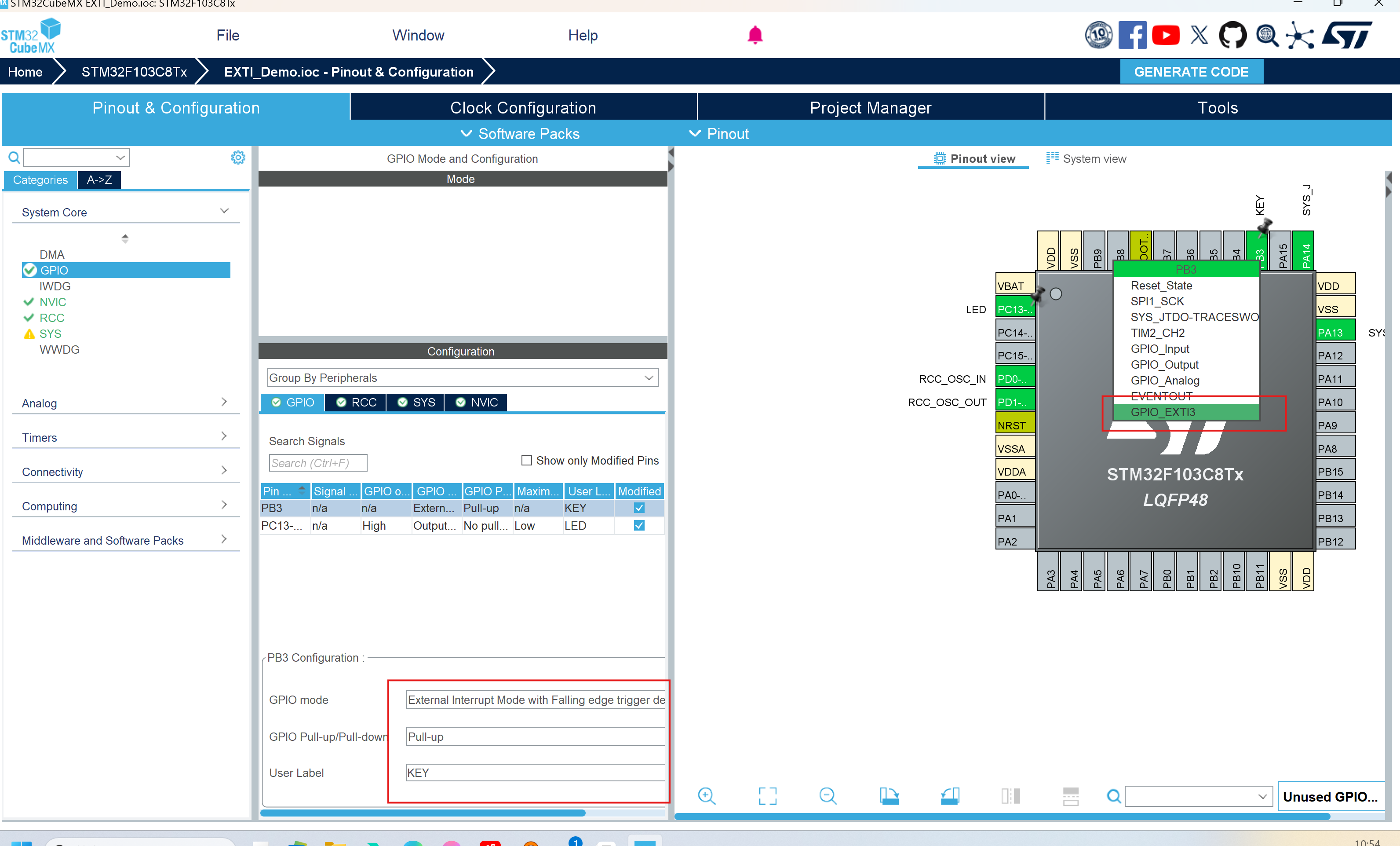Image resolution: width=1400 pixels, height=846 pixels.
Task: Toggle Modified checkbox for PC13 row
Action: [638, 525]
